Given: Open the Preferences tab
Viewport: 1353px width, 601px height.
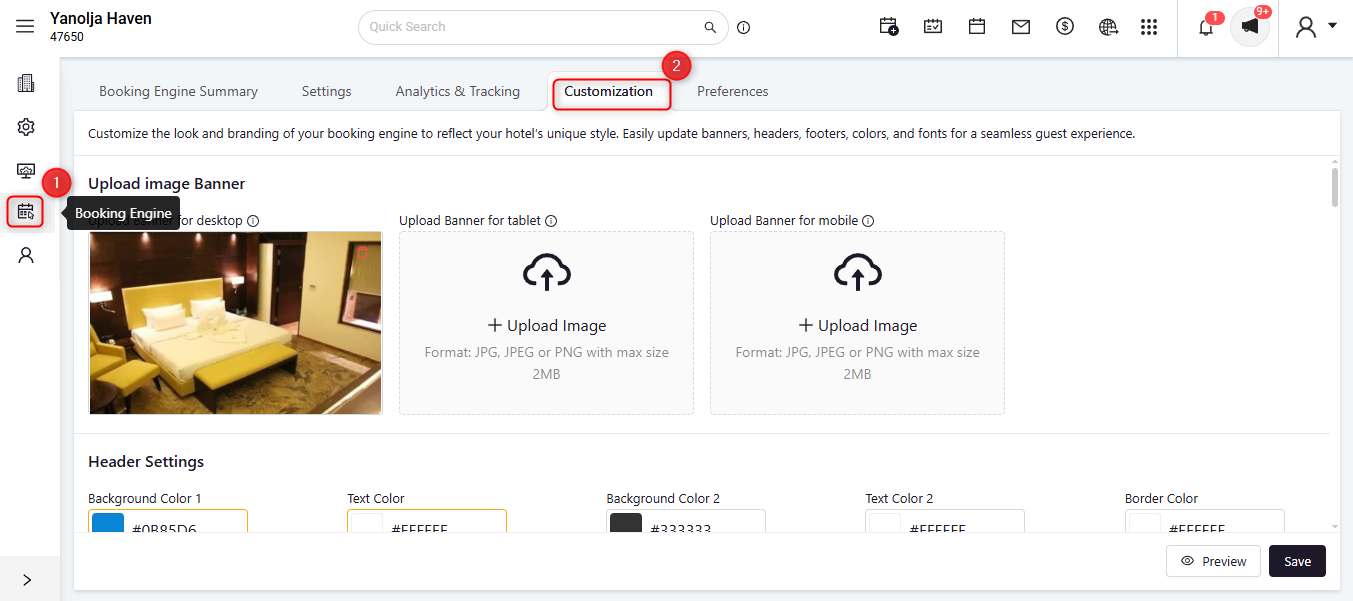Looking at the screenshot, I should pos(733,91).
